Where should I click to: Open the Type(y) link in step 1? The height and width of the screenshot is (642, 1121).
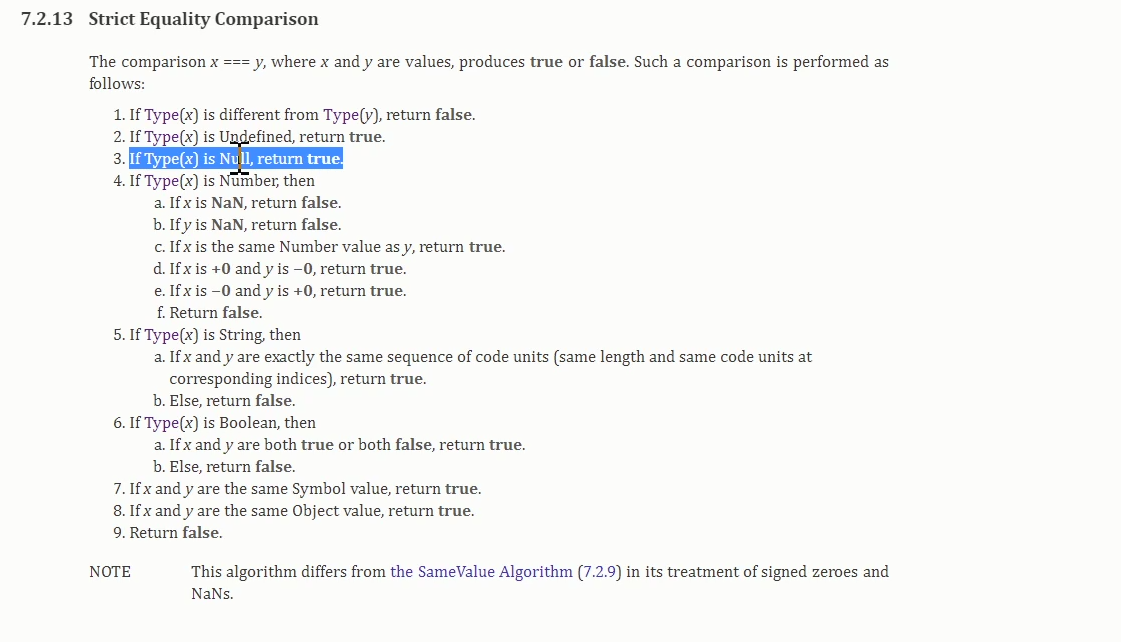tap(350, 115)
